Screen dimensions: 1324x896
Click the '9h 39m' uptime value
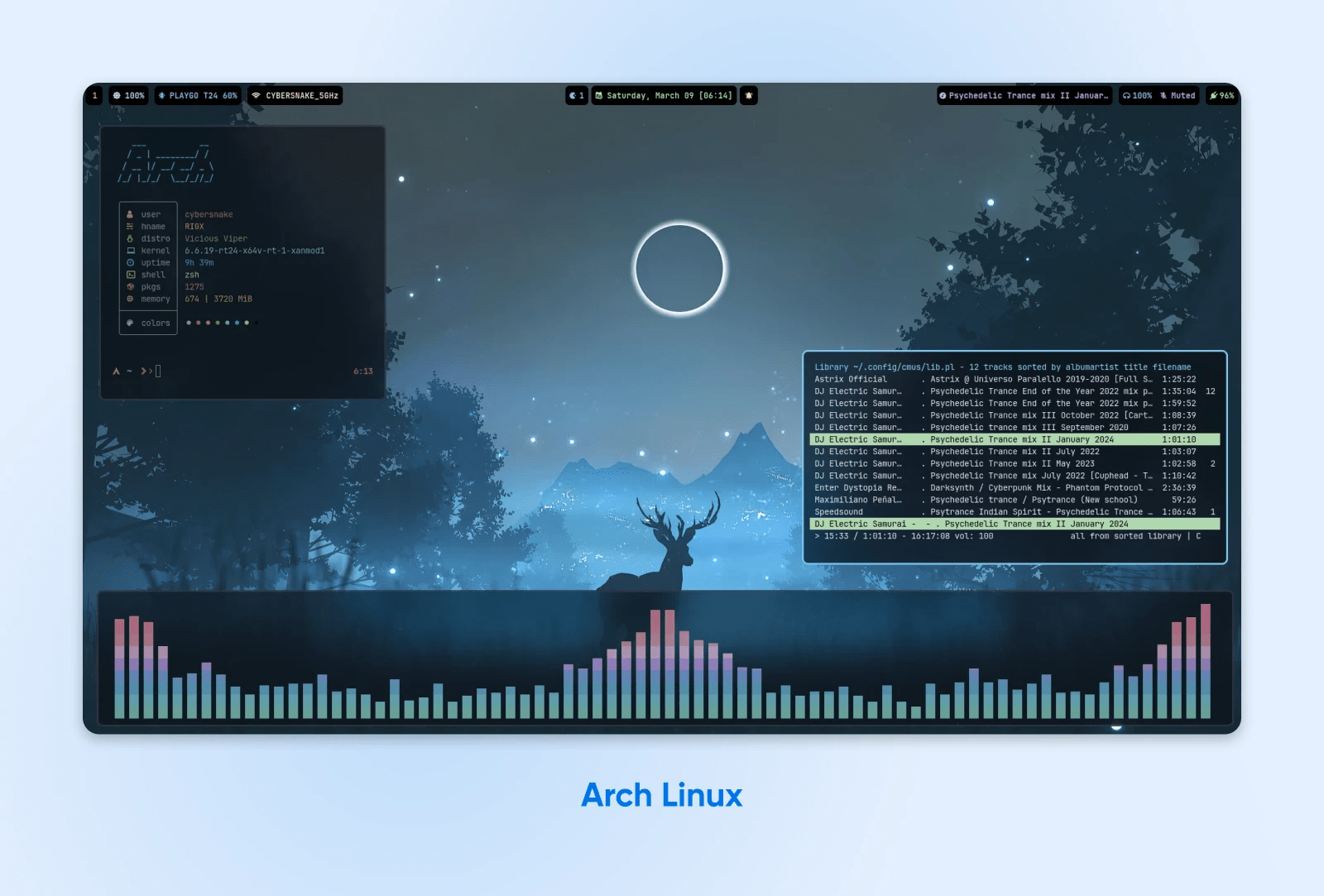[x=199, y=262]
